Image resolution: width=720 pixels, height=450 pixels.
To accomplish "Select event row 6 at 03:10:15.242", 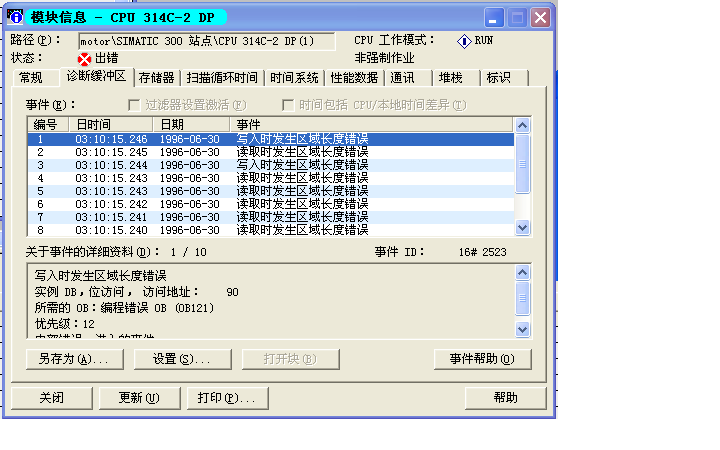I will (270, 204).
